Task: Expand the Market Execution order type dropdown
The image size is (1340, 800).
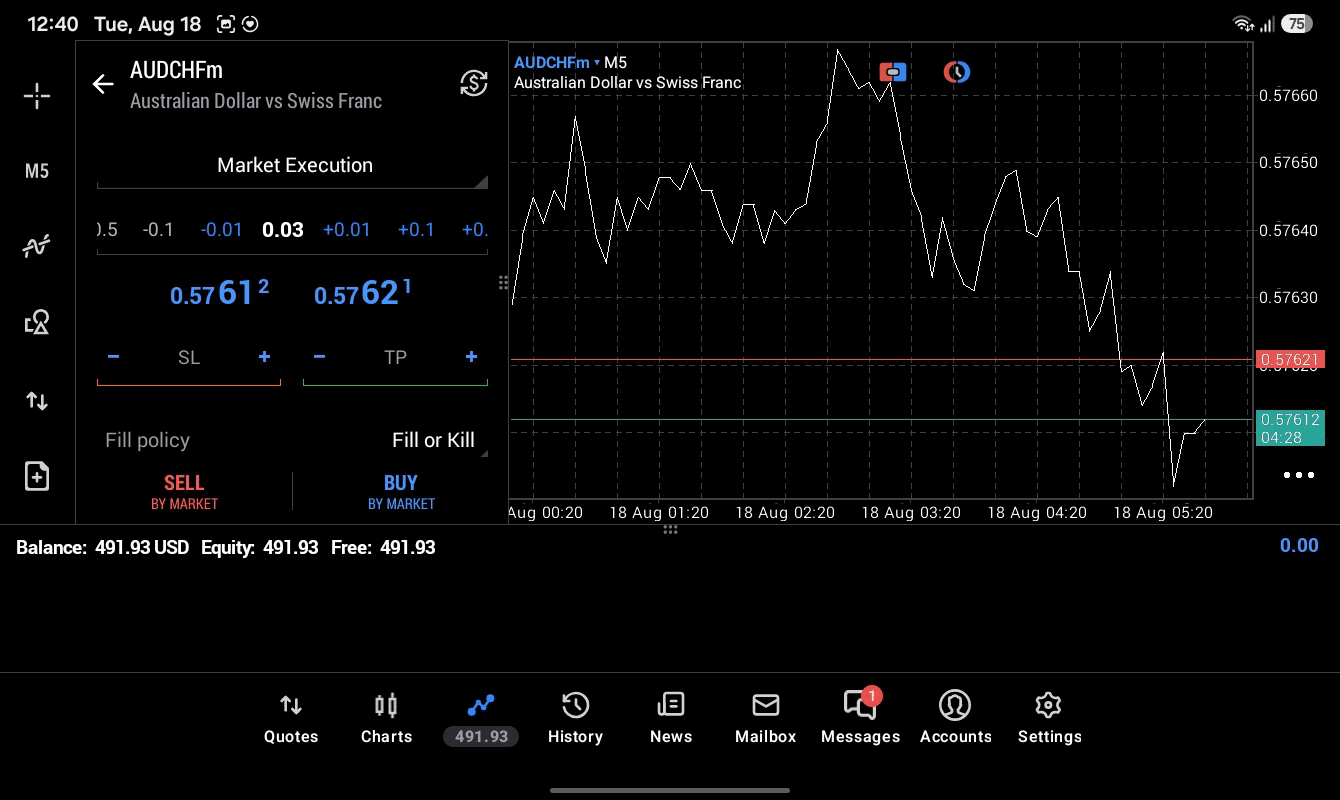Action: pyautogui.click(x=293, y=166)
